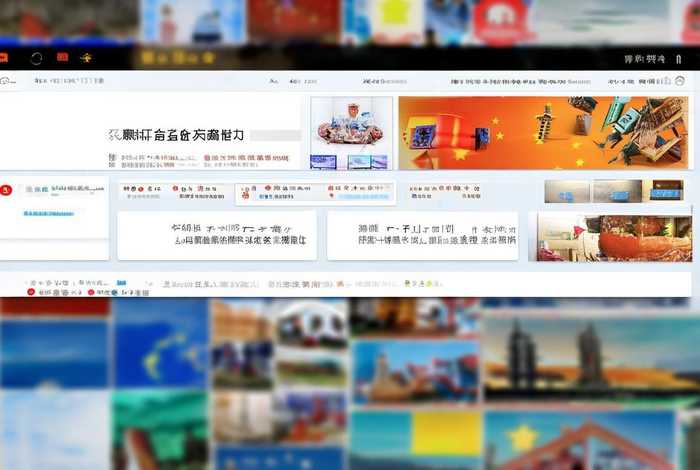Click the small blue tag in the bottom strip
Screen dimensions: 700x470
pyautogui.click(x=121, y=283)
